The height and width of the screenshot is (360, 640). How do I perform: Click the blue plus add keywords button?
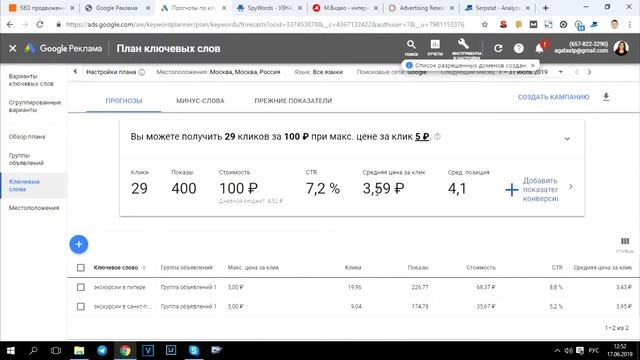(79, 244)
